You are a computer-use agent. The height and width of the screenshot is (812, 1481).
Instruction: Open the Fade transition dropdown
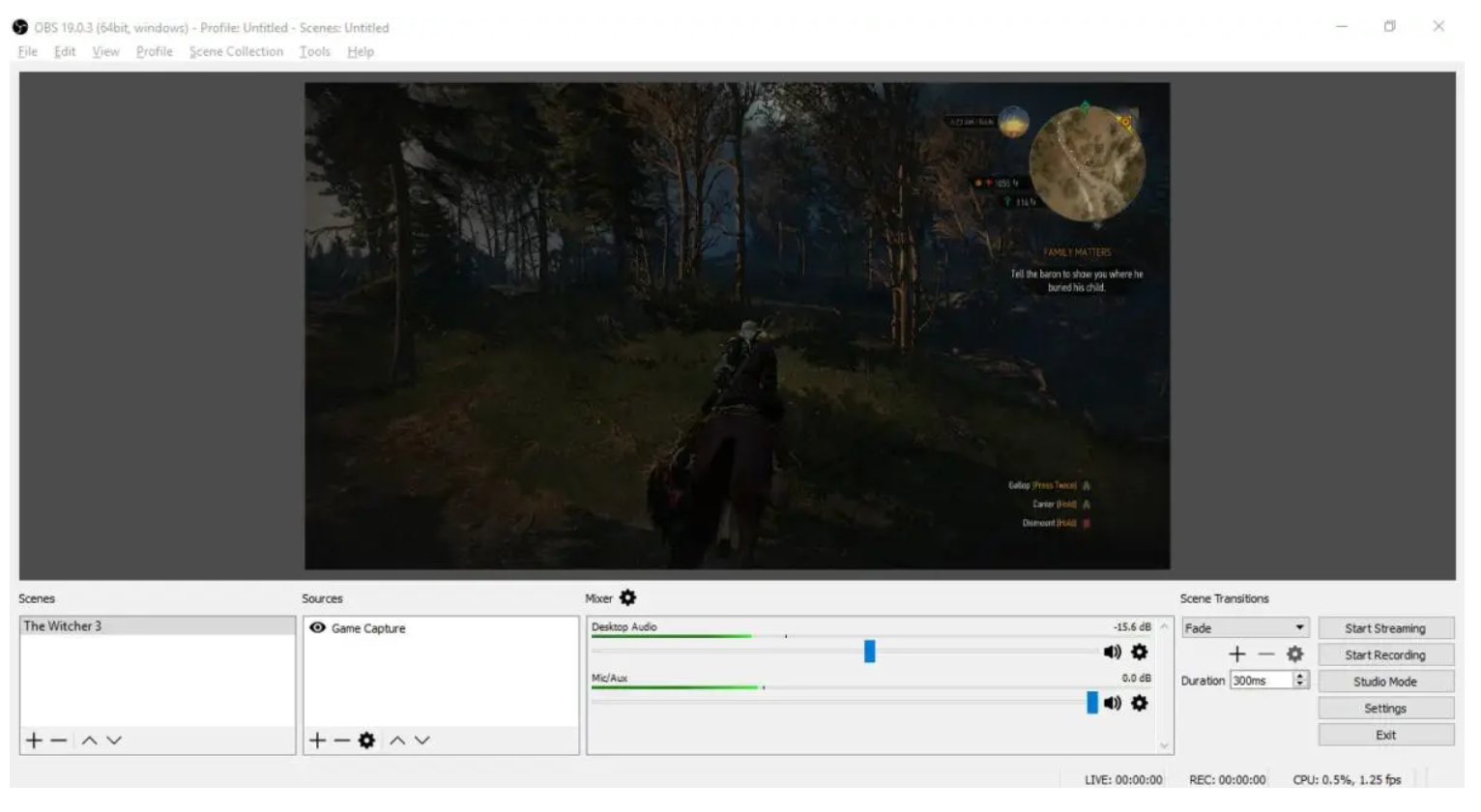click(1245, 628)
